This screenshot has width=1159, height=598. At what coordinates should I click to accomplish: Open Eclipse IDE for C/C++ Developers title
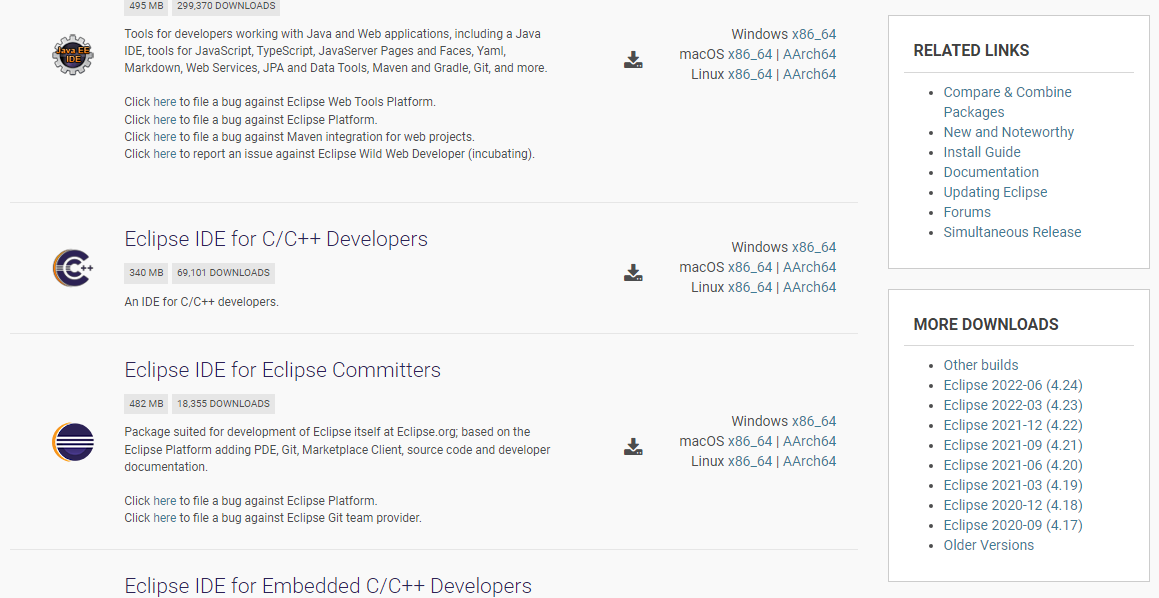click(276, 239)
